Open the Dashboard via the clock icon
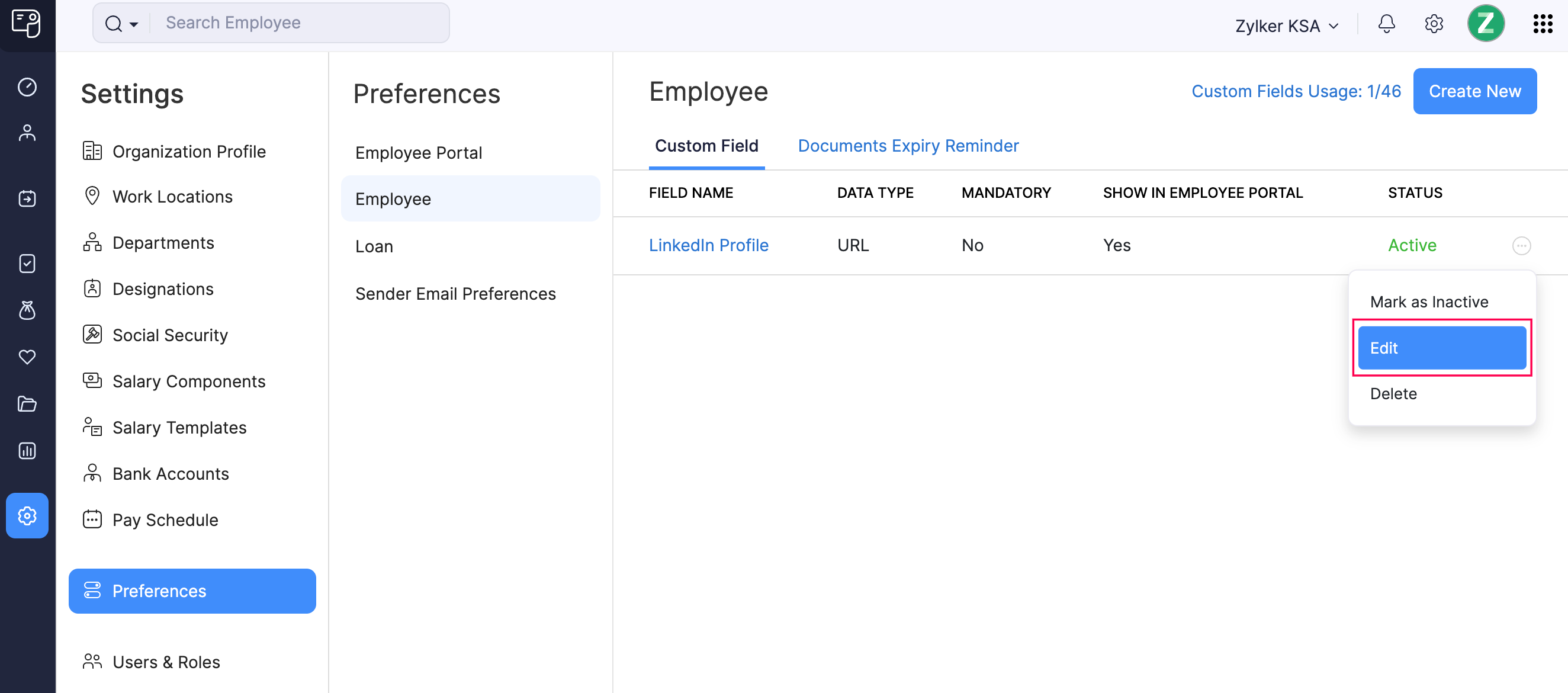This screenshot has width=1568, height=693. tap(27, 87)
